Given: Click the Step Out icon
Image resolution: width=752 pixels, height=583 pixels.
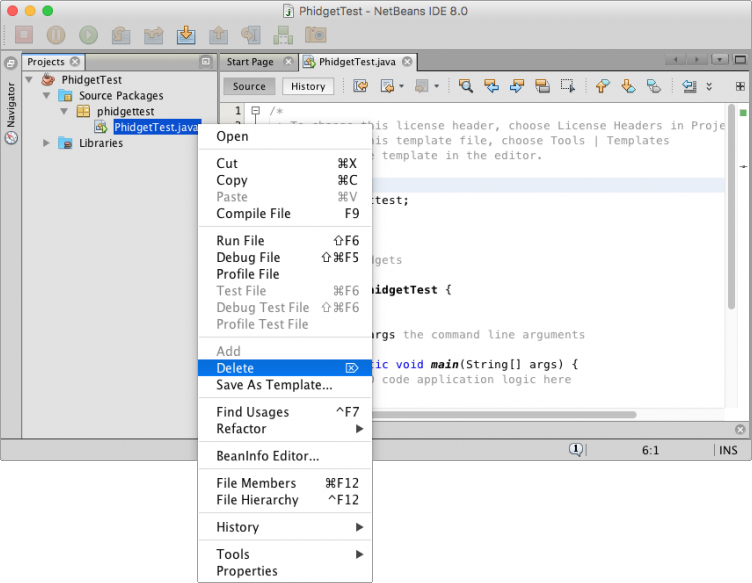Looking at the screenshot, I should [x=218, y=35].
